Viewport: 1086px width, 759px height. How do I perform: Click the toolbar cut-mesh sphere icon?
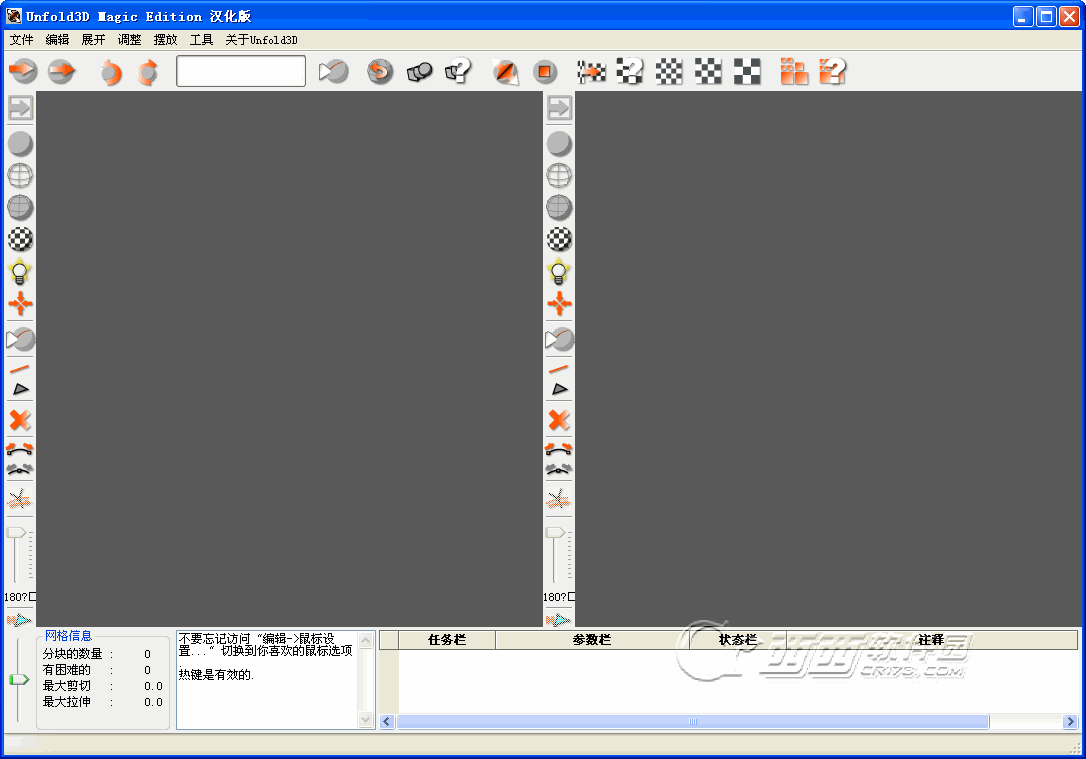tap(333, 71)
